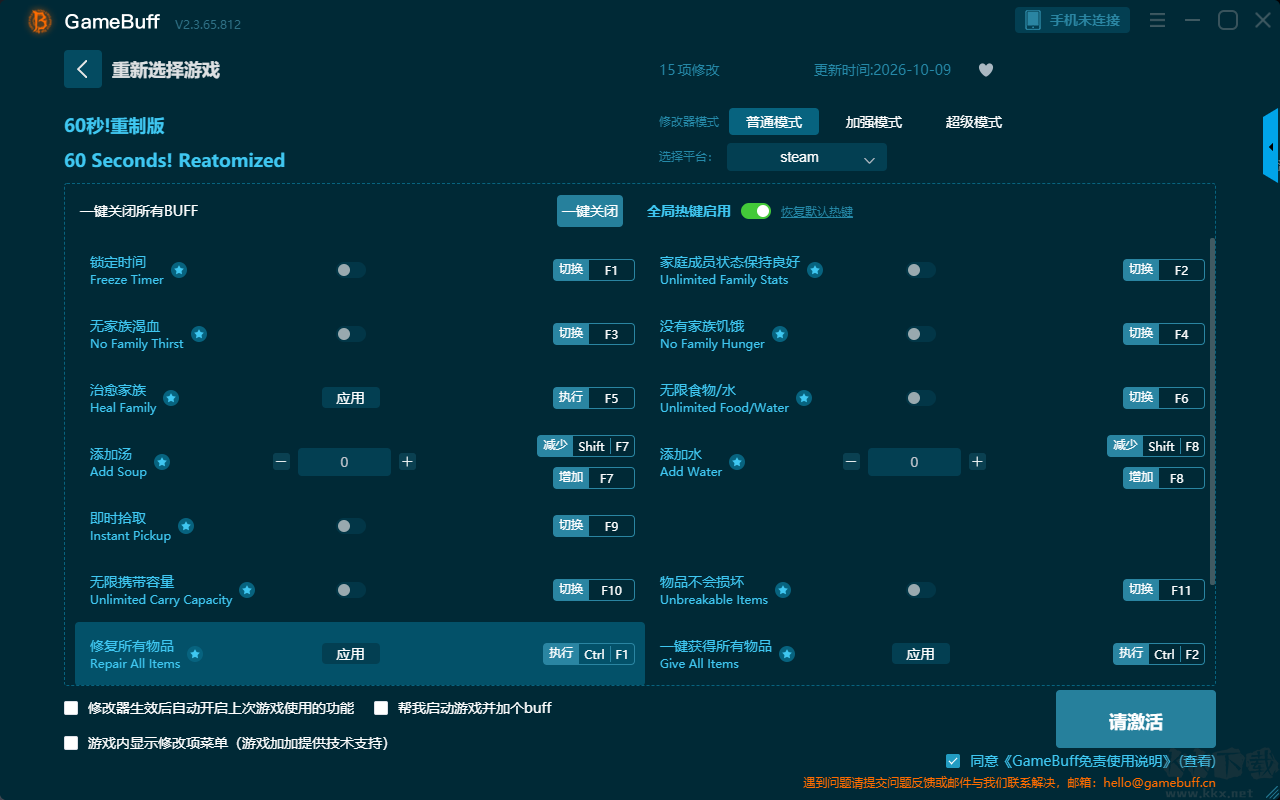The height and width of the screenshot is (800, 1280).
Task: Open the hamburger menu icon in title bar
Action: tap(1157, 20)
